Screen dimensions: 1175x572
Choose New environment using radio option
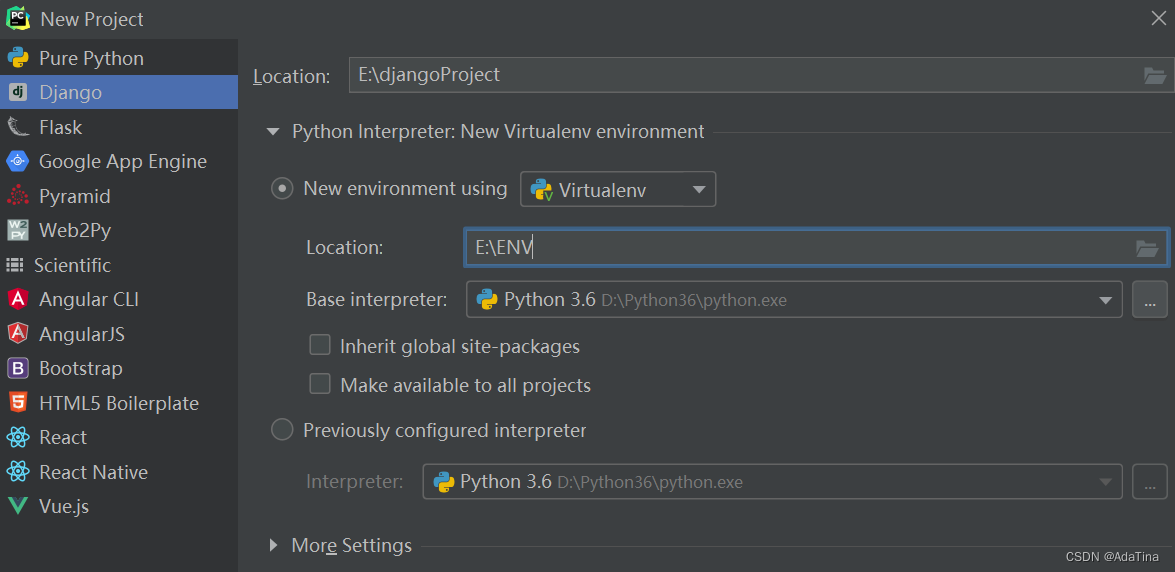tap(283, 188)
